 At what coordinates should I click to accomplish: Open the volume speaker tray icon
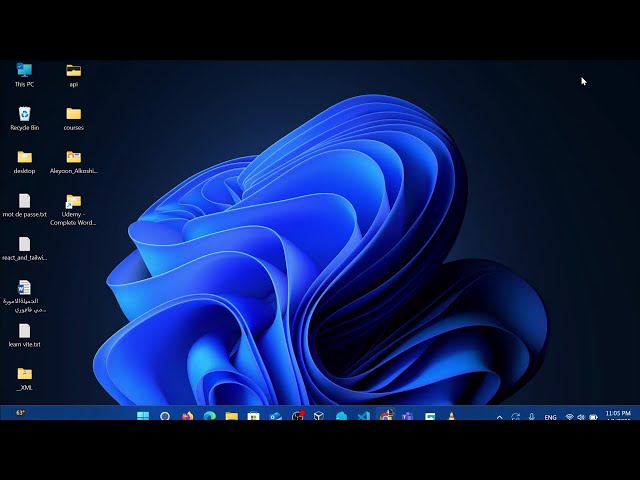[x=581, y=417]
